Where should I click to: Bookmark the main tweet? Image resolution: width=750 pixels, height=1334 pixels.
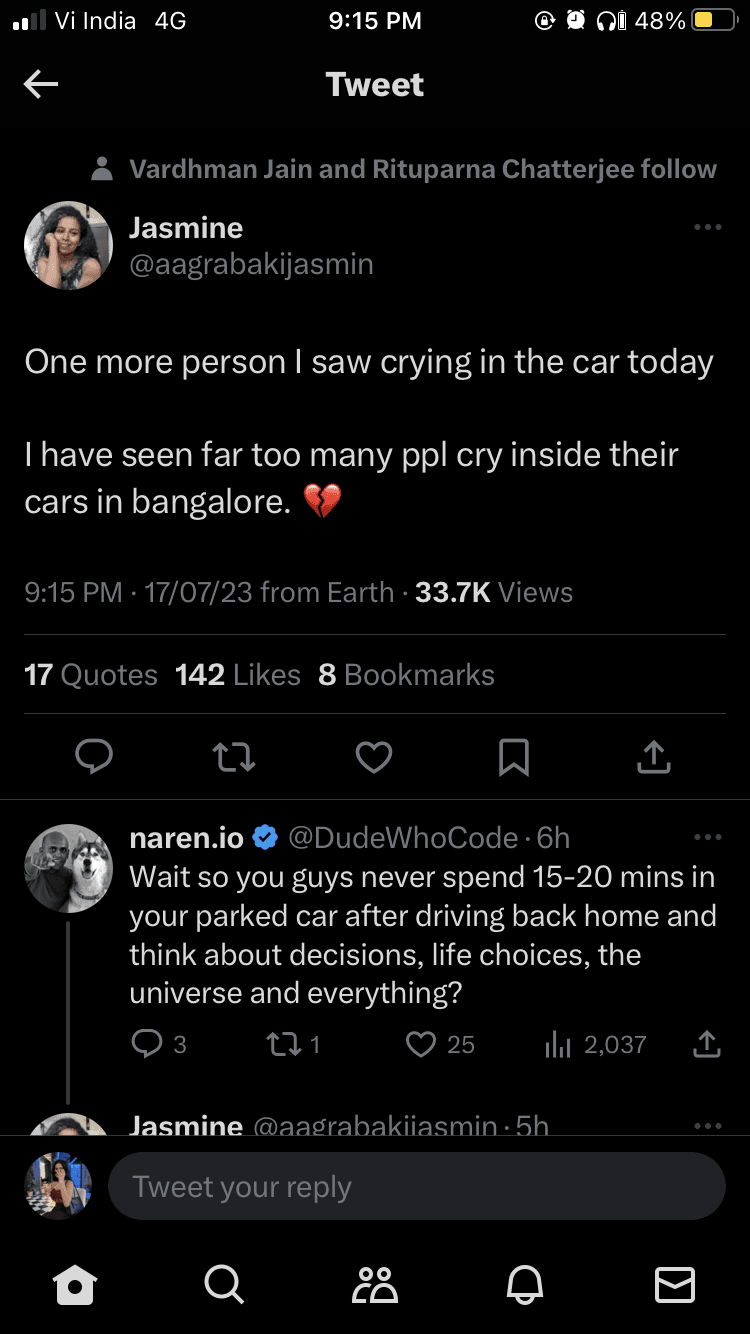pos(514,757)
